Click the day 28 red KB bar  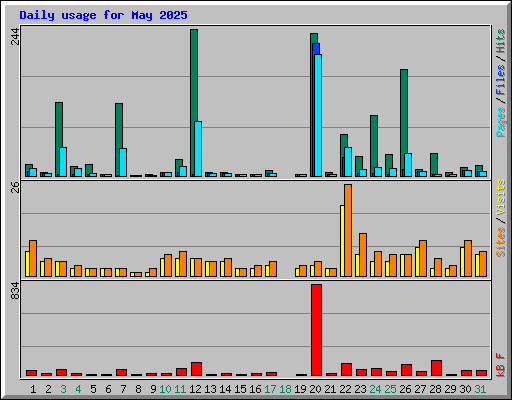coord(436,368)
